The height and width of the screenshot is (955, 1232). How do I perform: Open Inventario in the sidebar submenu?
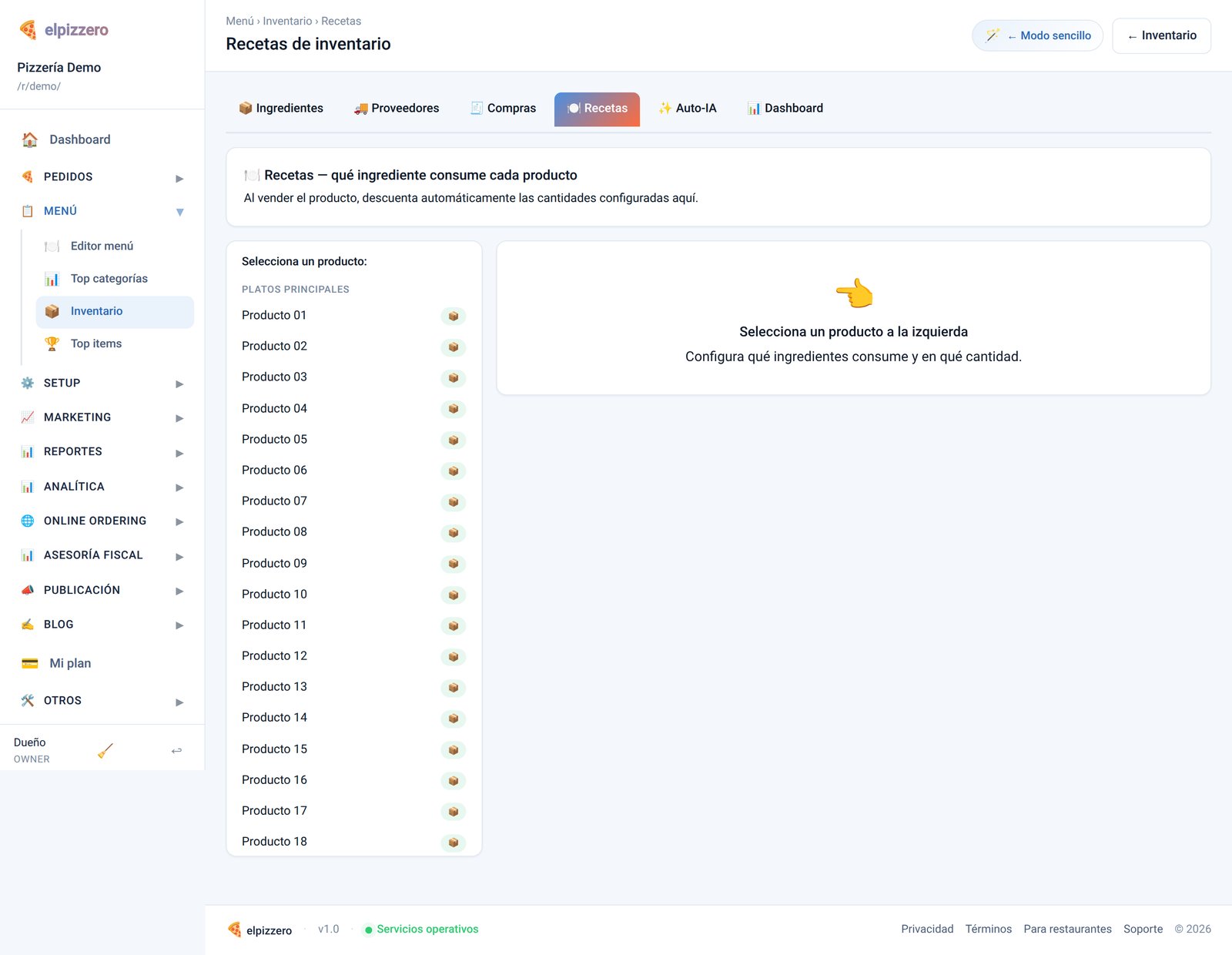[x=115, y=312]
